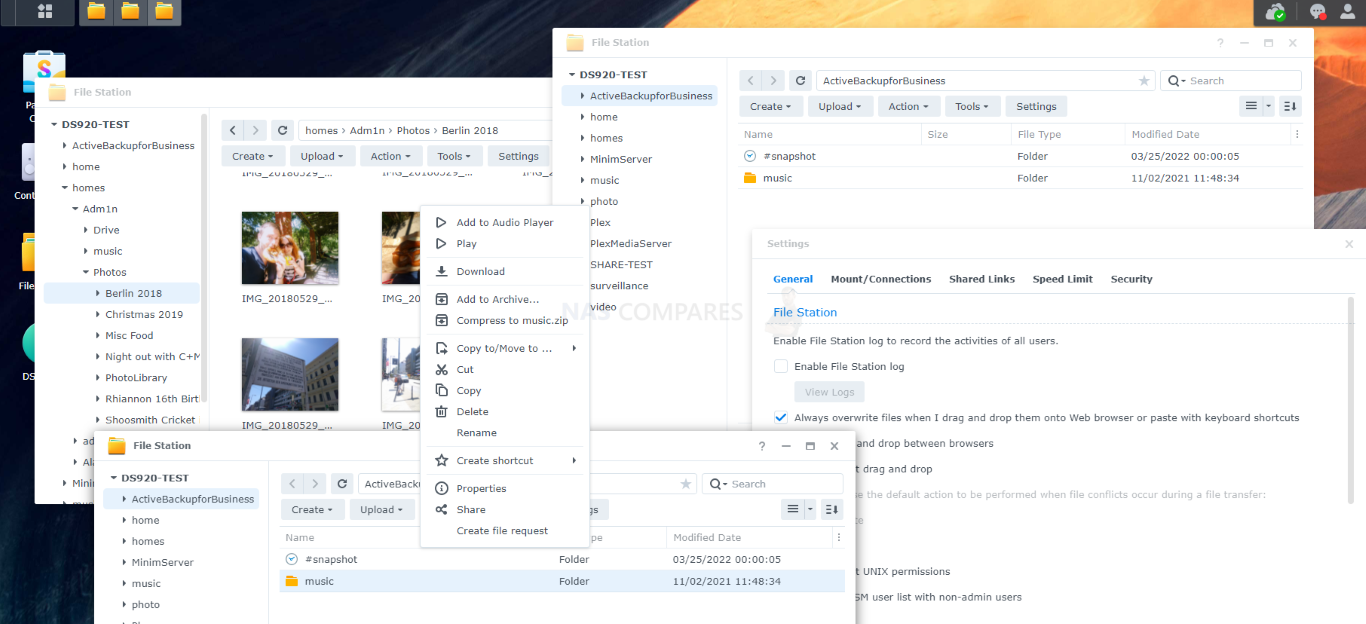Open column options menu in upper File Station
1366x624 pixels.
tap(1298, 134)
